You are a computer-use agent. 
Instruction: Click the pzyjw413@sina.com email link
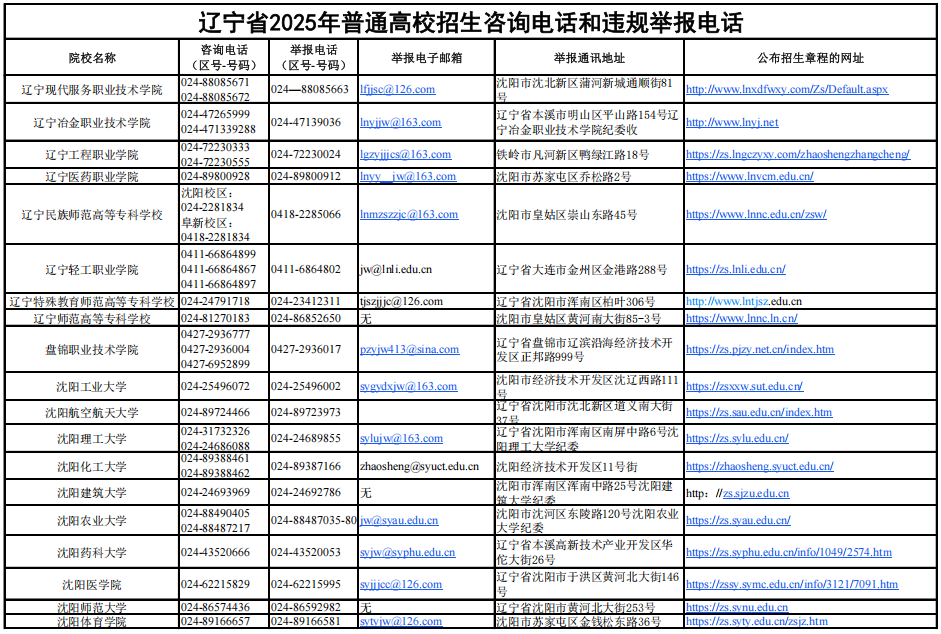(x=409, y=349)
